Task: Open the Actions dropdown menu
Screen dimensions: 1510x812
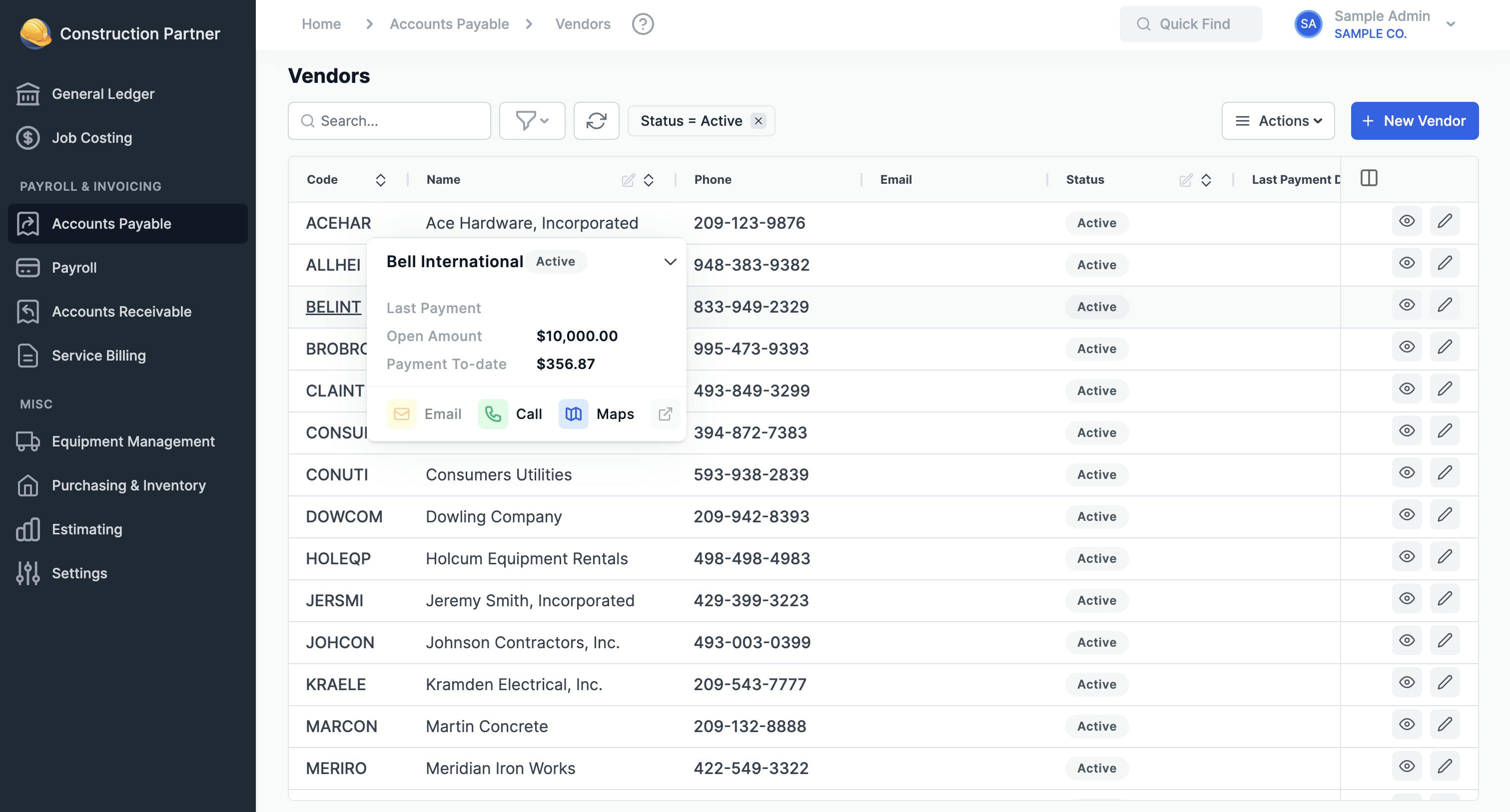Action: pos(1278,121)
